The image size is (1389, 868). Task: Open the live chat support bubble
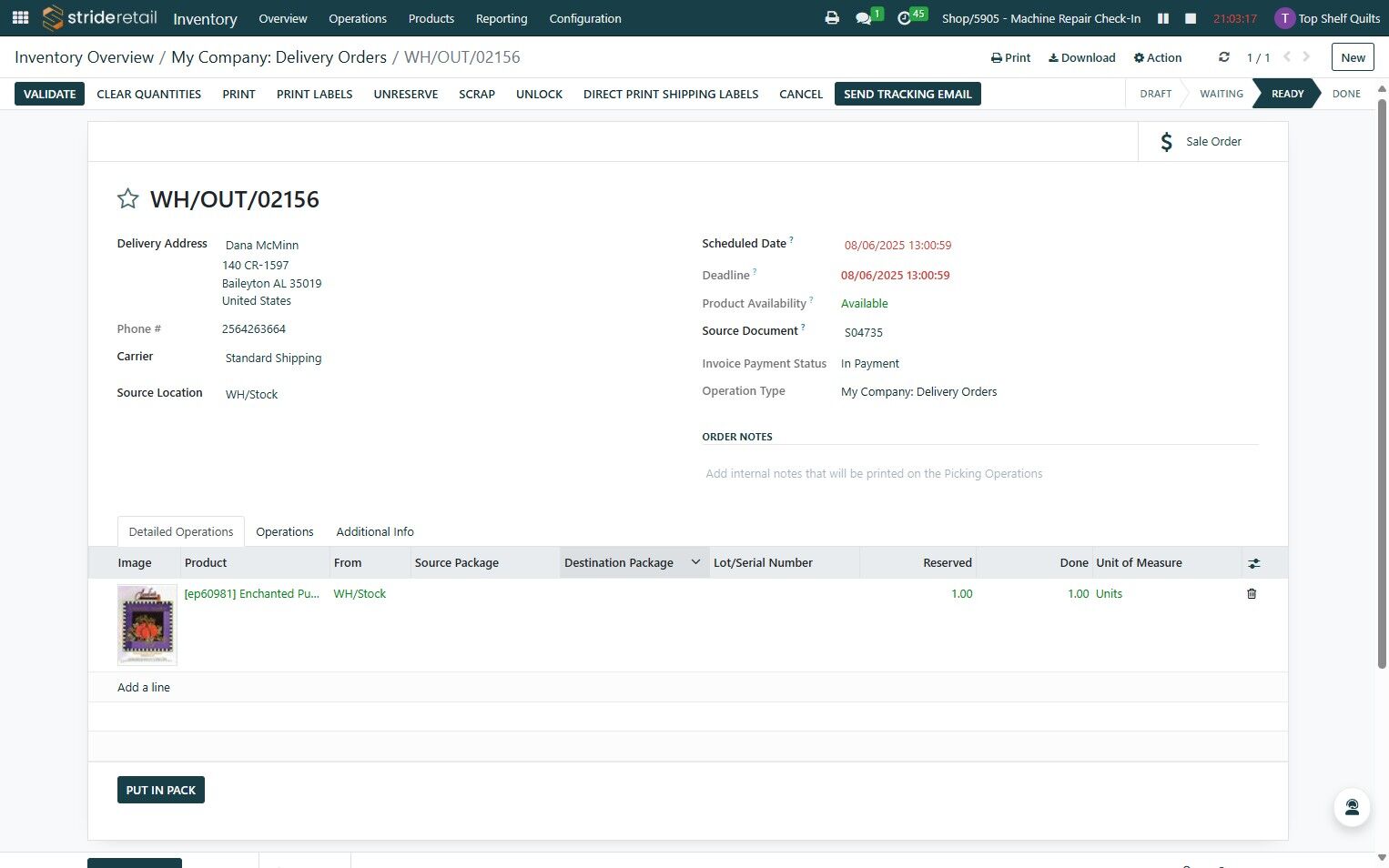tap(1352, 806)
